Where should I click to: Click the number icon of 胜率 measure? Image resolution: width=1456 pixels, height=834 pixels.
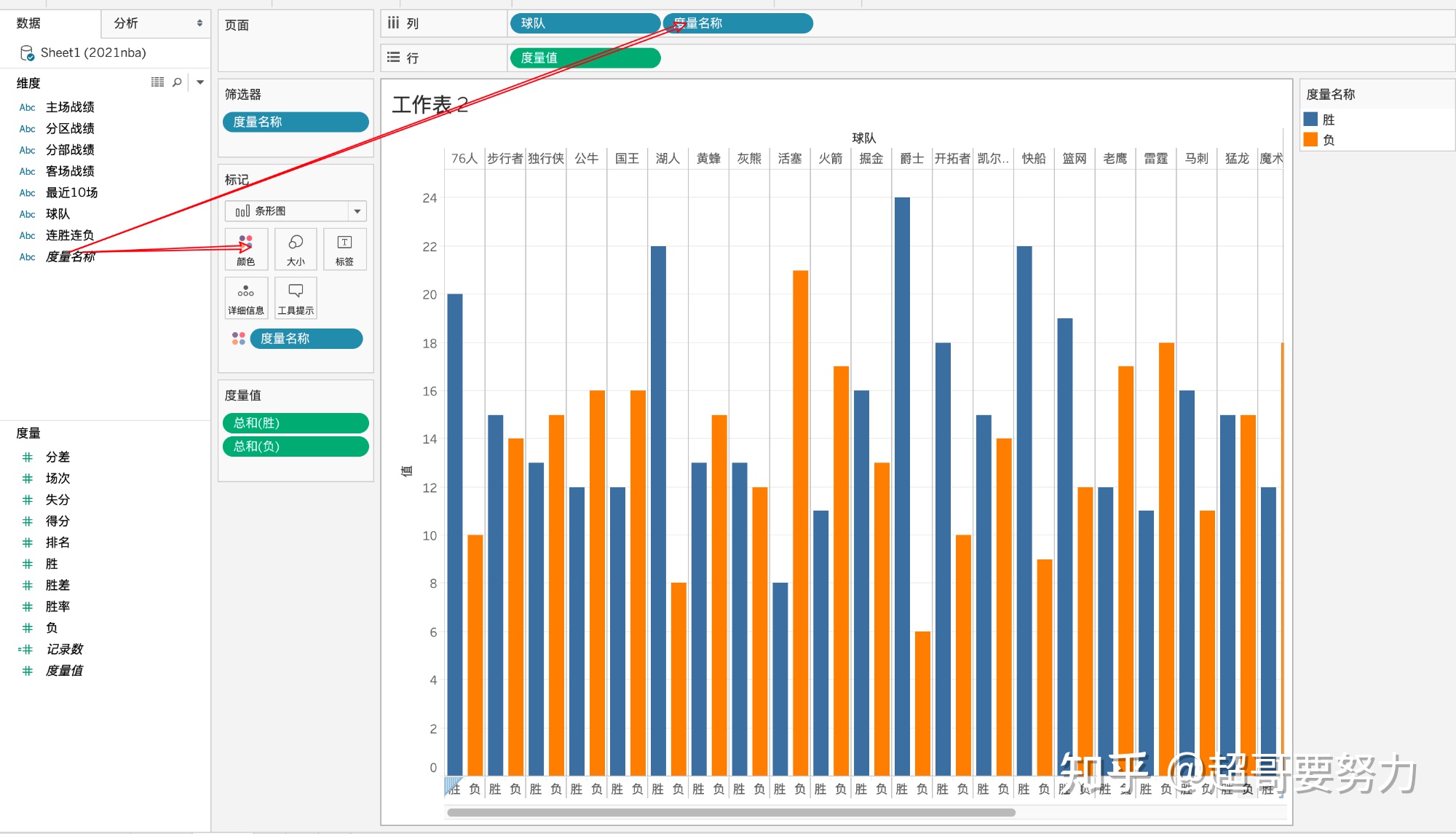[x=27, y=606]
